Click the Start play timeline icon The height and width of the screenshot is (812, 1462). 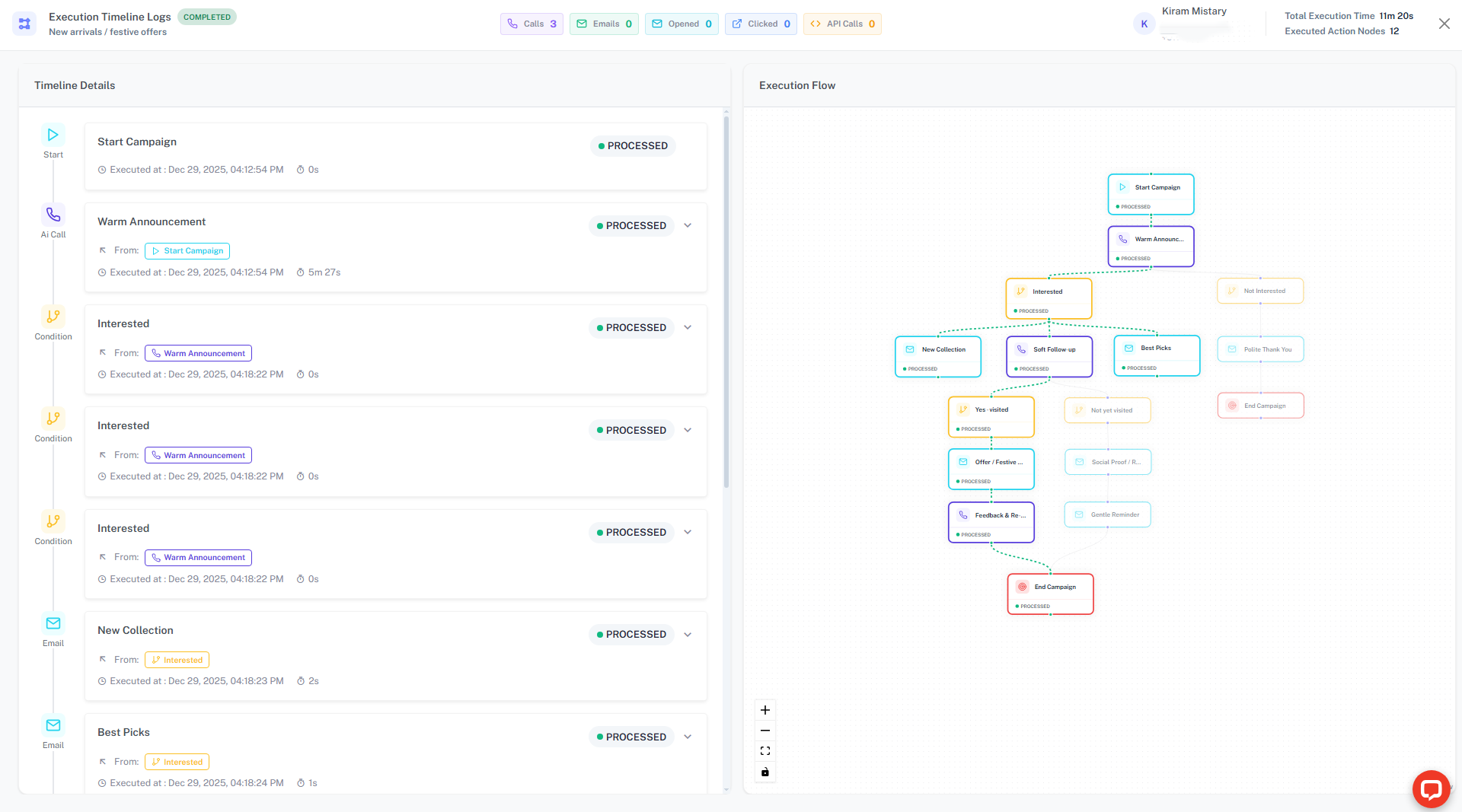53,135
